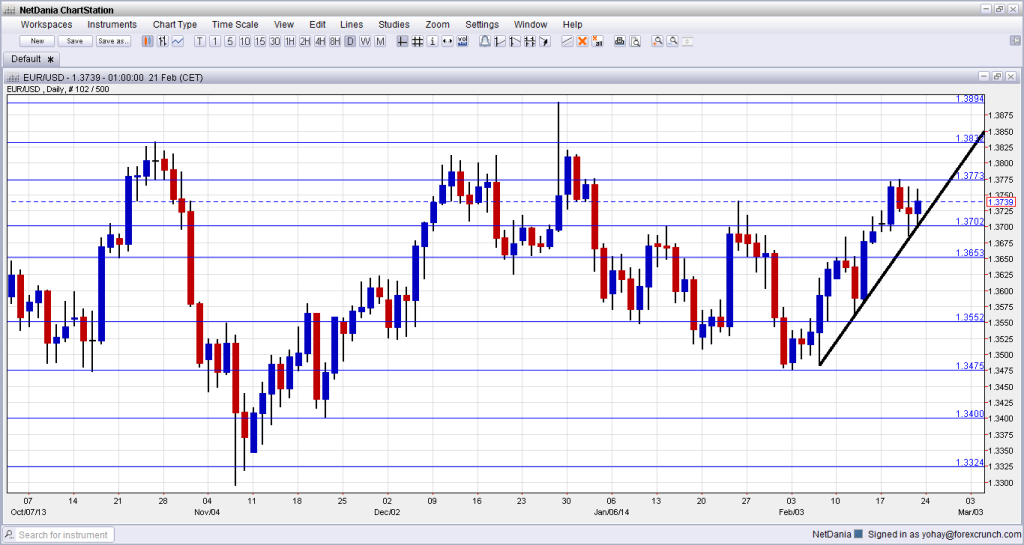Click the Save as... button
Viewport: 1024px width, 545px height.
coord(113,41)
